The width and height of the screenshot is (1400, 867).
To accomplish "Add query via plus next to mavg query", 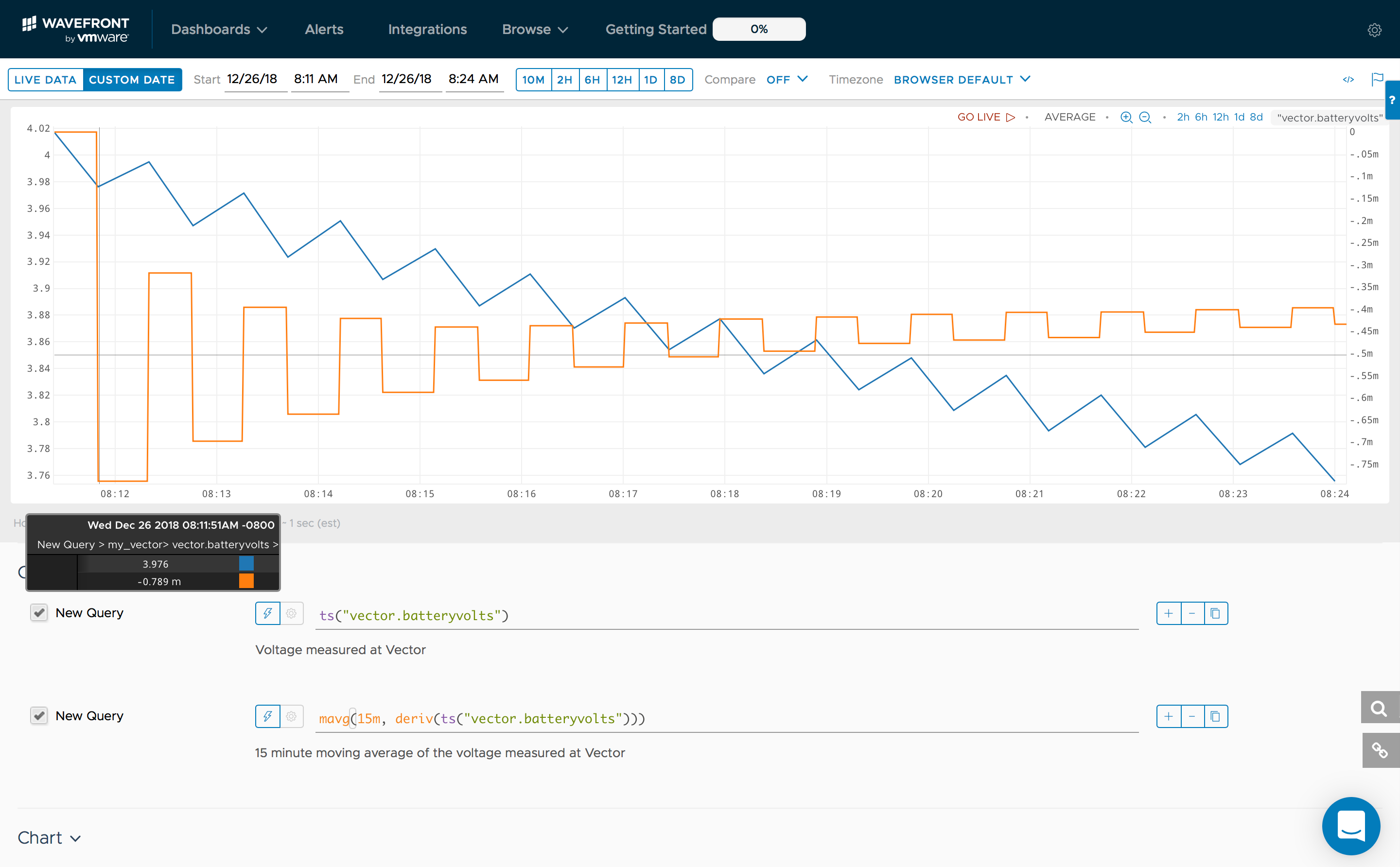I will click(1168, 716).
